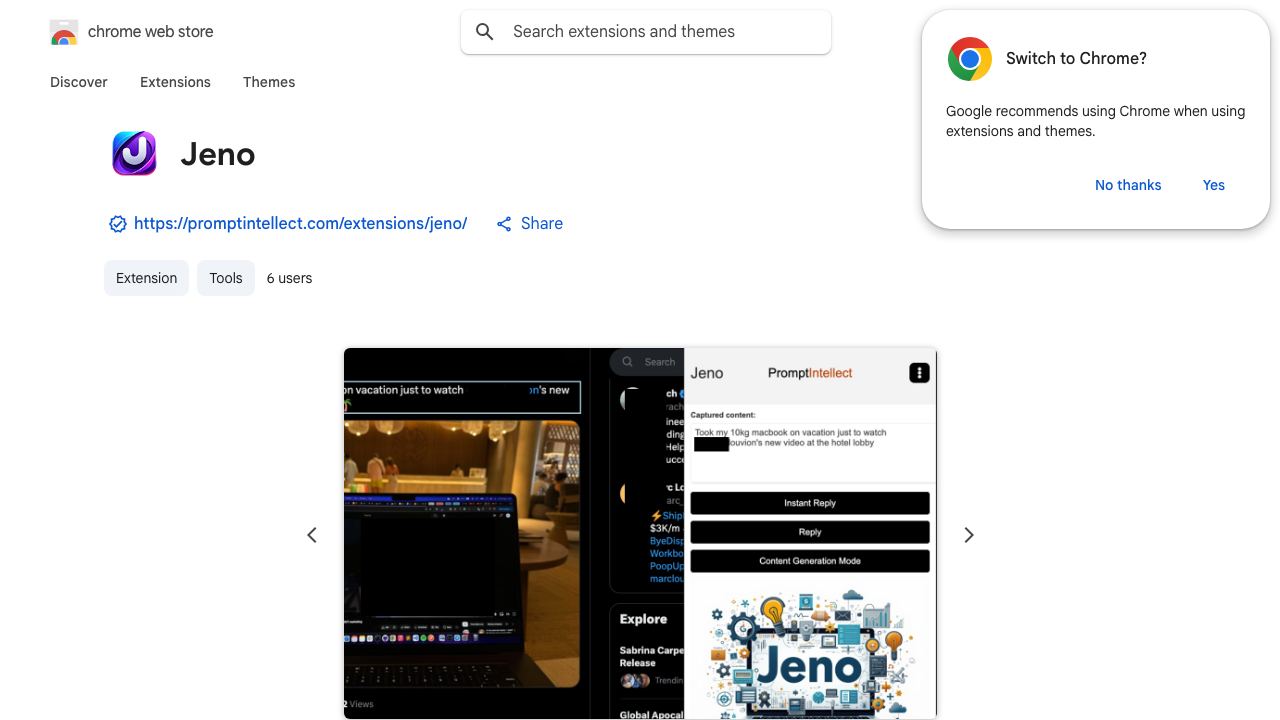
Task: Click the Captured content text box in the screenshot
Action: click(812, 453)
